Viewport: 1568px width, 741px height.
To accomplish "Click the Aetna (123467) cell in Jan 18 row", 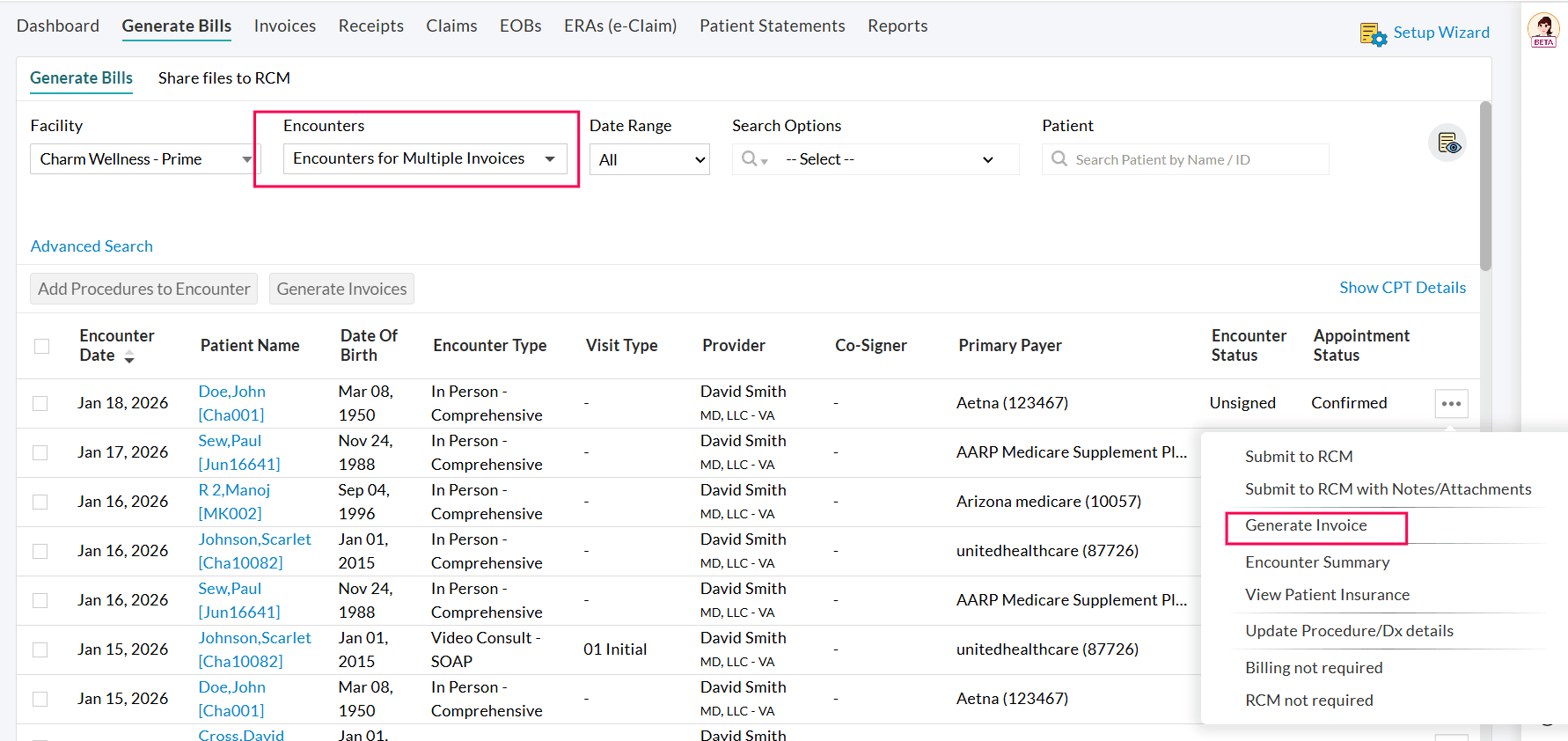I will 1012,403.
